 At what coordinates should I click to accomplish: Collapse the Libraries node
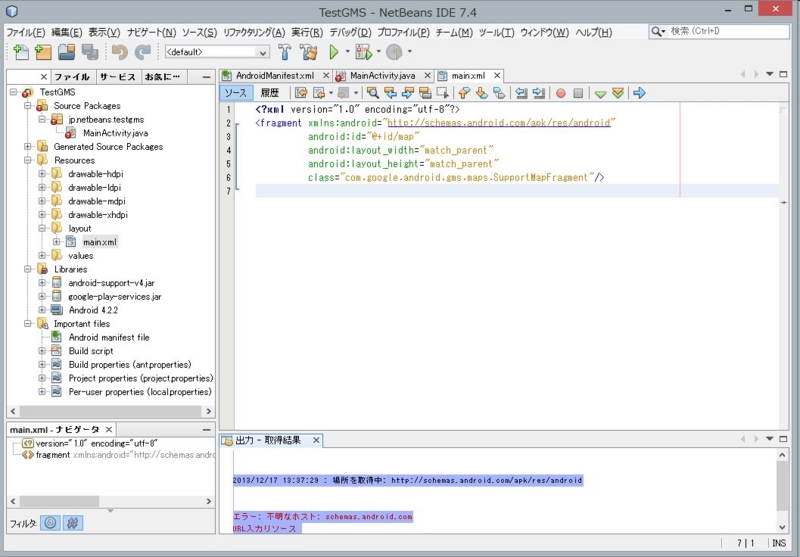[28, 269]
